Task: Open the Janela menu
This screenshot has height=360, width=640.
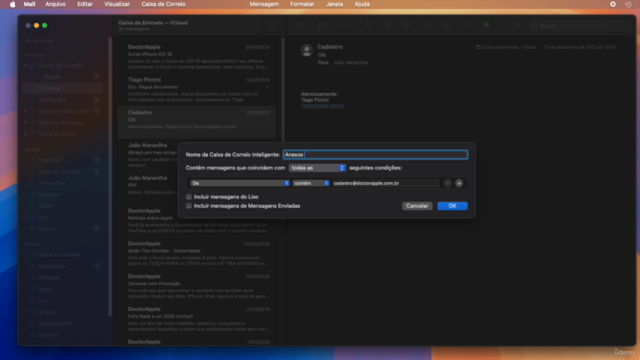Action: pos(334,4)
